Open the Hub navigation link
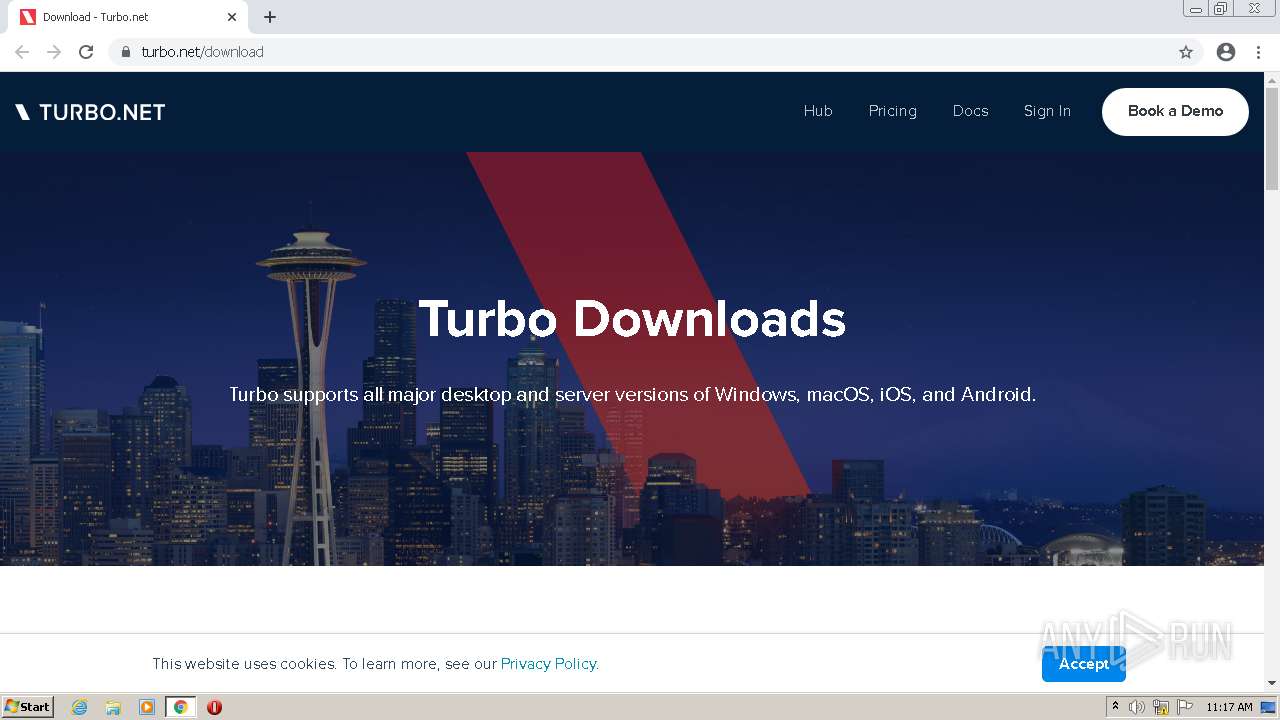 (x=818, y=111)
